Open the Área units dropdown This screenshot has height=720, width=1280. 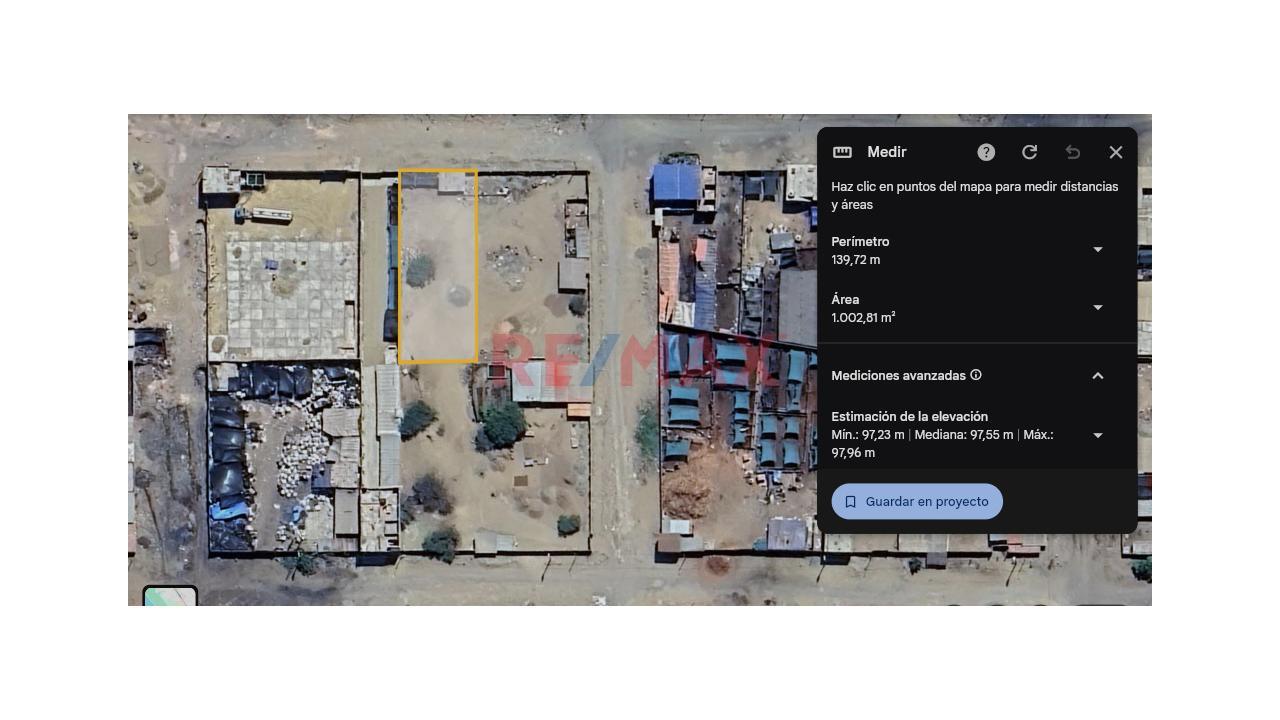[1097, 308]
